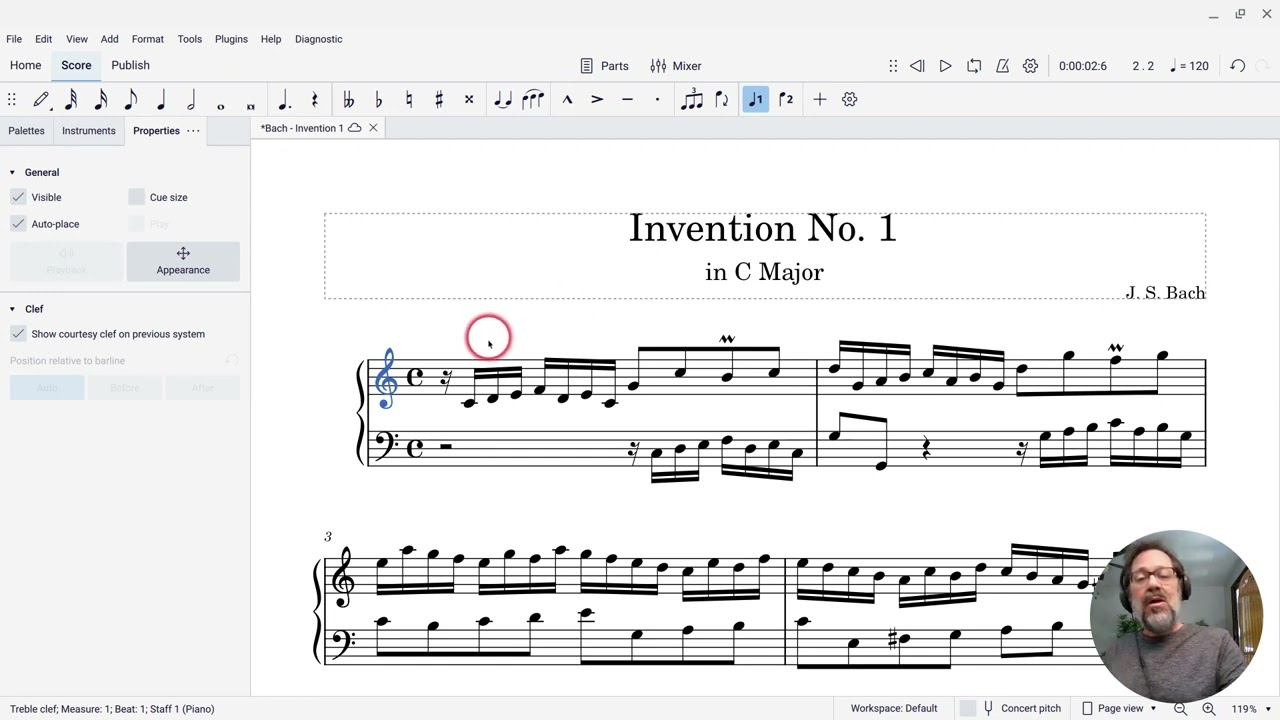The height and width of the screenshot is (720, 1280).
Task: Toggle Voice 1 button
Action: tap(756, 100)
